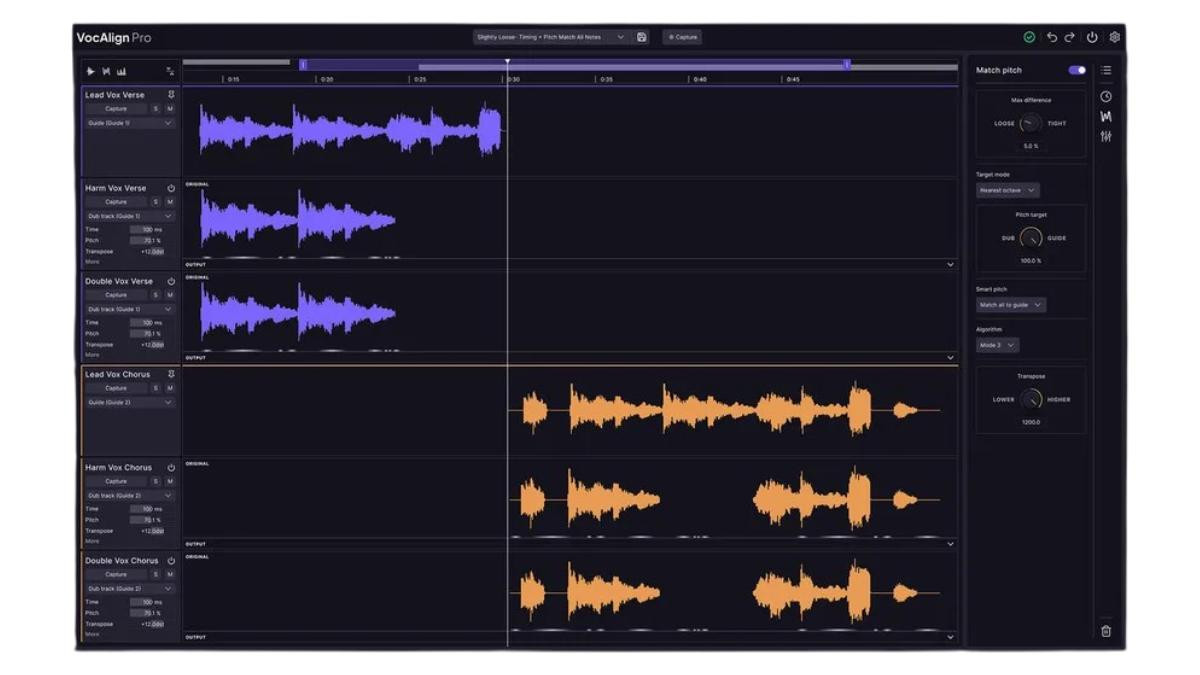Screen dimensions: 1200x675
Task: Click the top-bar power bypass icon
Action: [x=1092, y=37]
